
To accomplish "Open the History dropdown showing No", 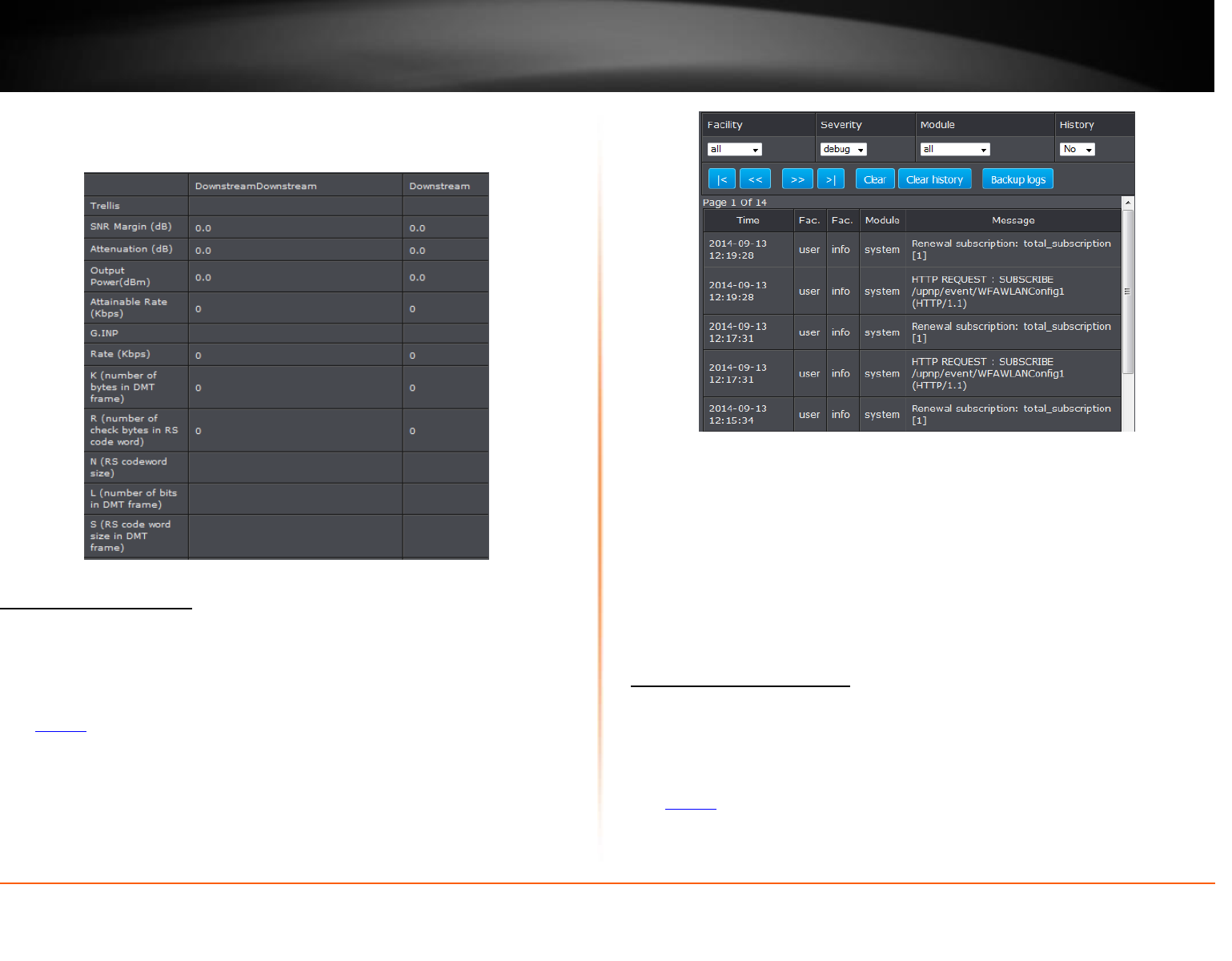I will coord(1077,149).
